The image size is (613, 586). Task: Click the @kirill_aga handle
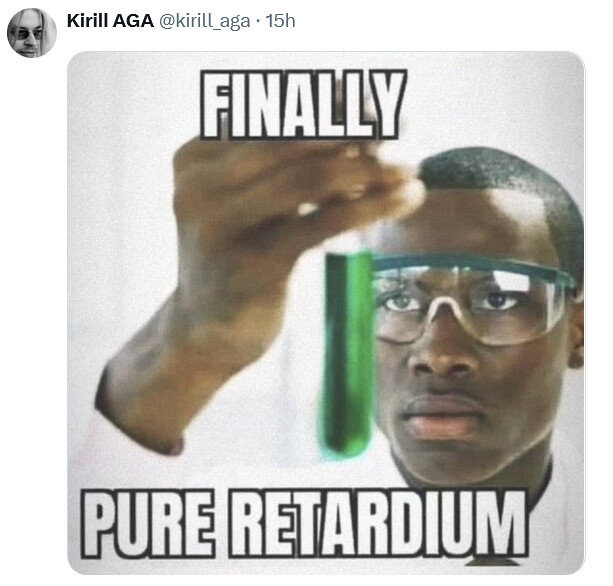coord(204,22)
